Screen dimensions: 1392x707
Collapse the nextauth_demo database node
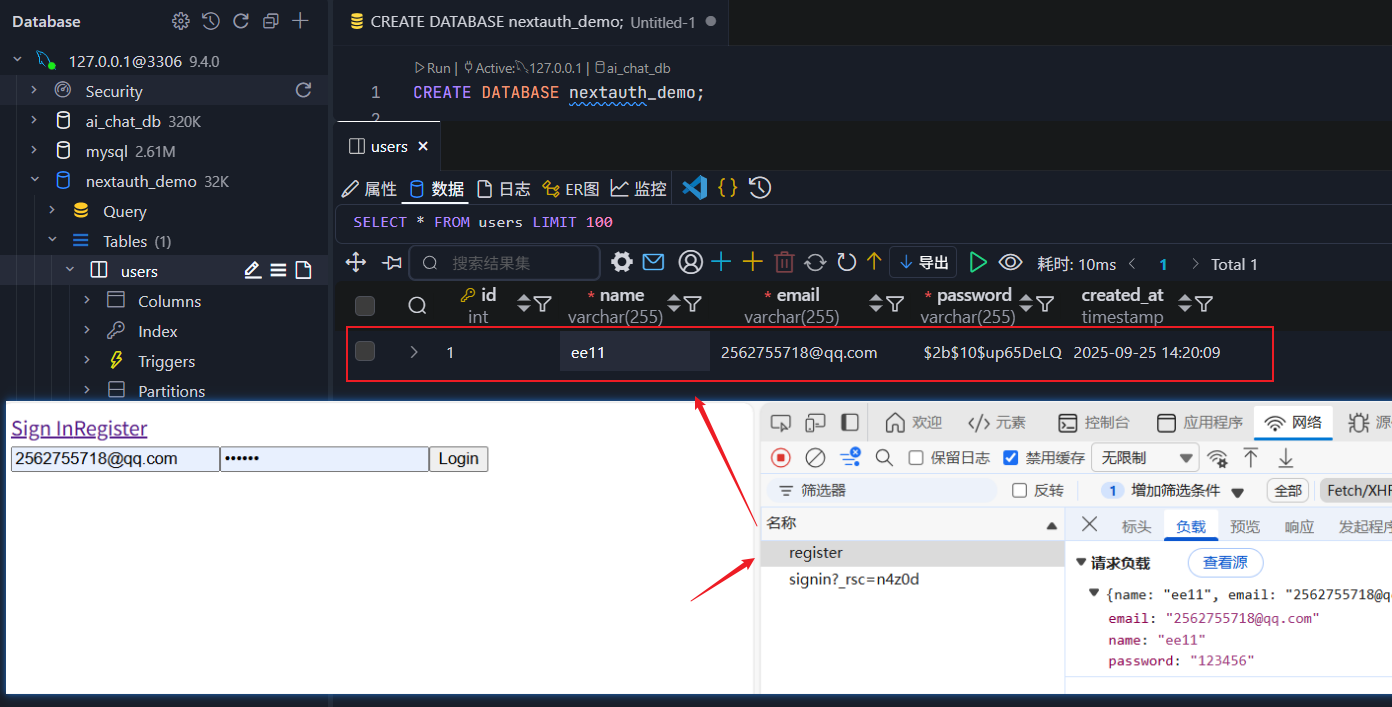(35, 180)
